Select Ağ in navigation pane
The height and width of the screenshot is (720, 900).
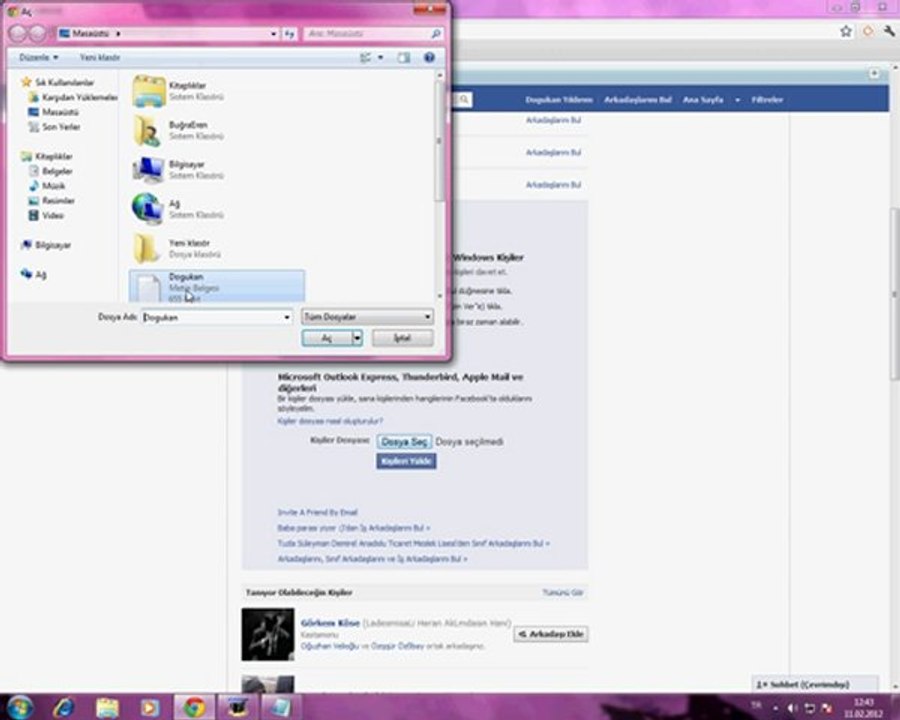point(40,274)
